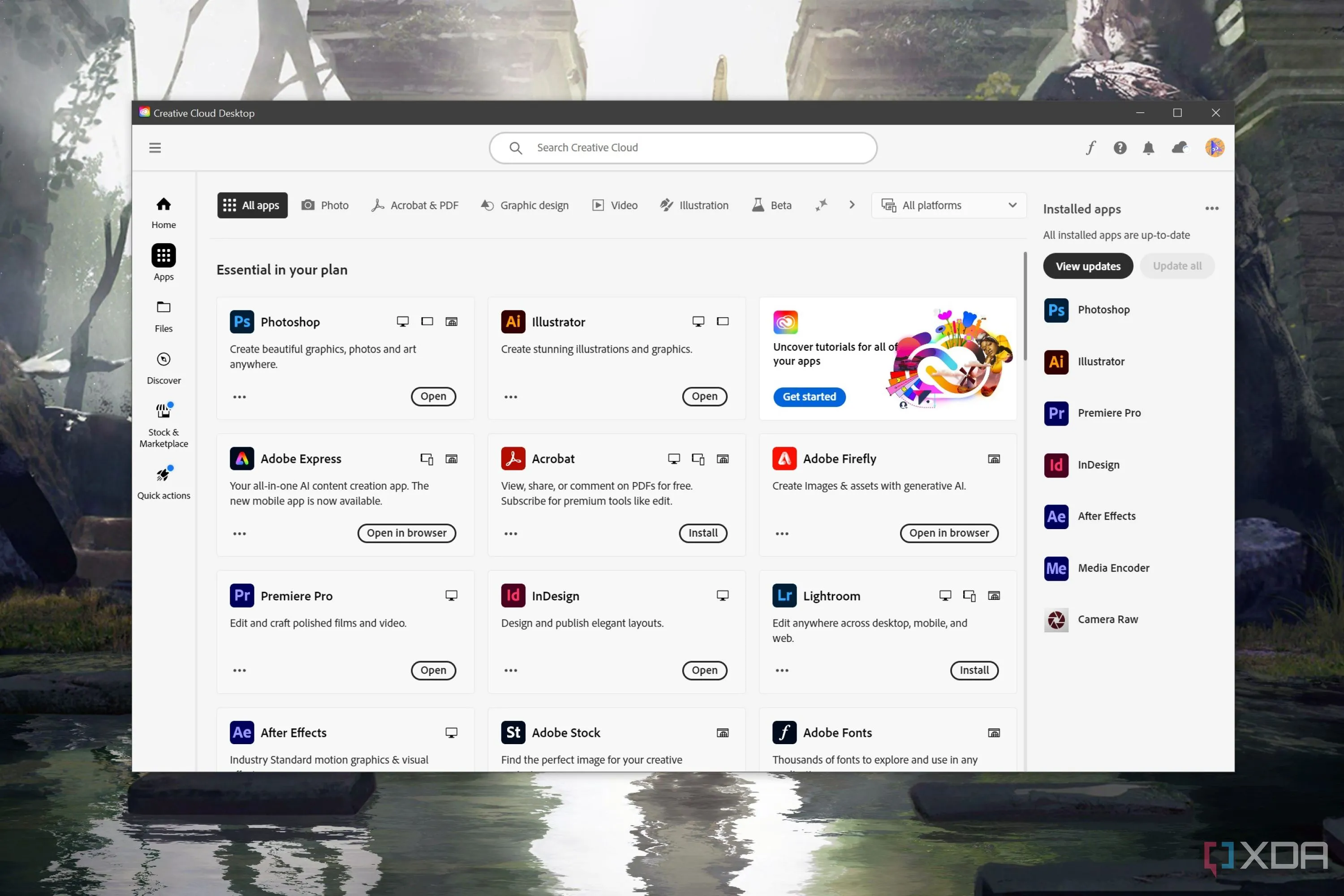Open the notifications bell icon
Screen dimensions: 1344x896
pyautogui.click(x=1148, y=148)
